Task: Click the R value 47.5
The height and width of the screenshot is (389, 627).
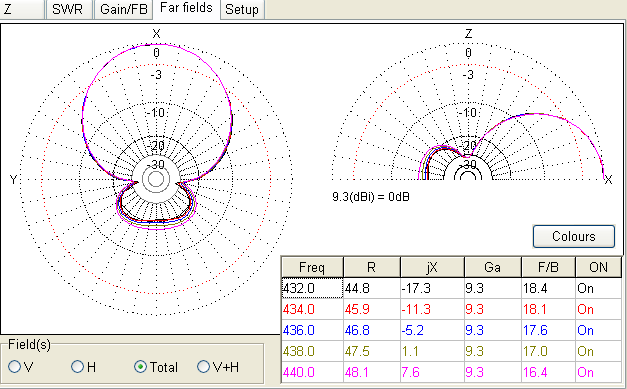Action: click(x=372, y=351)
